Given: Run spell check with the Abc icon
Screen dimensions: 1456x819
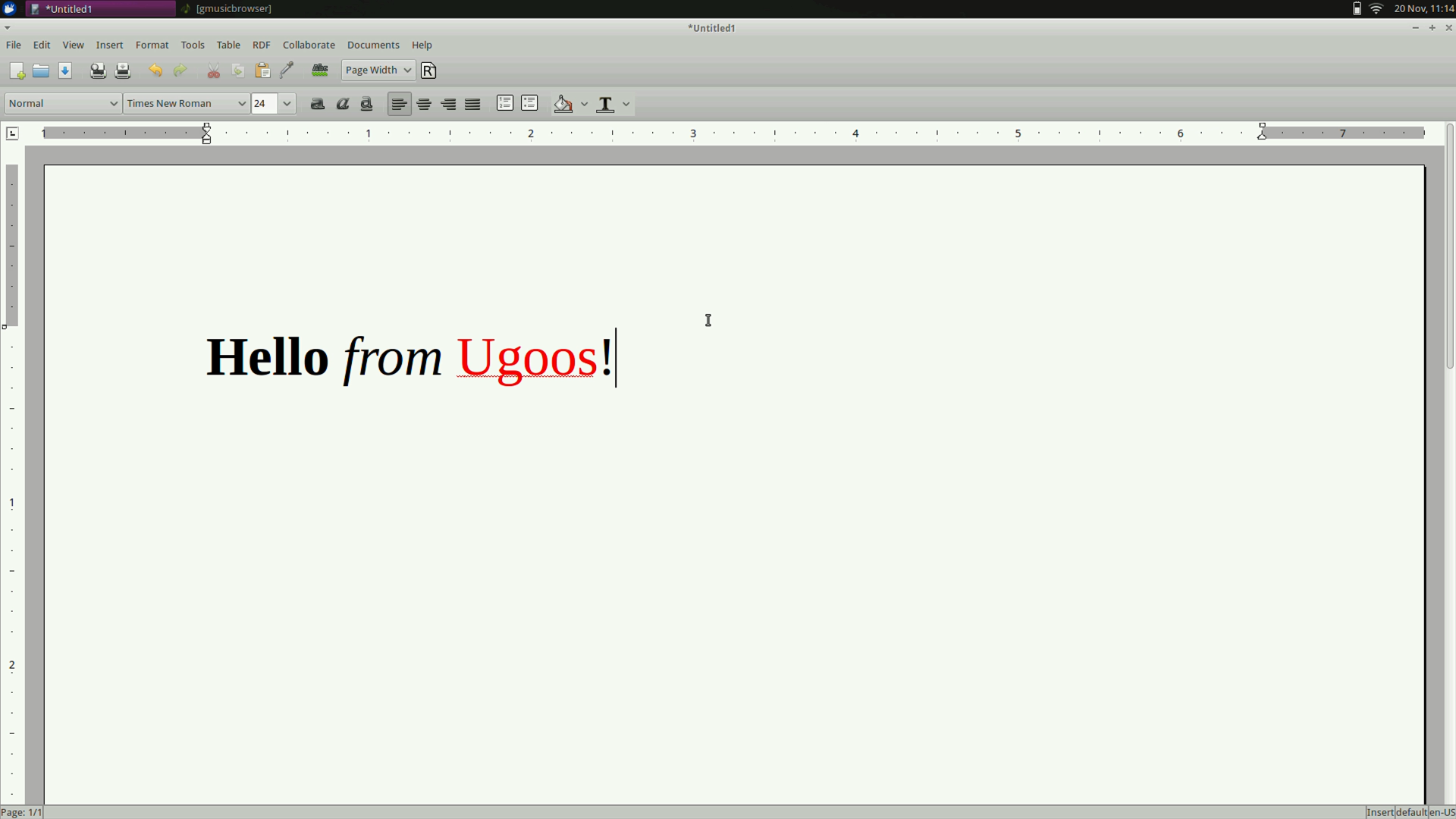Looking at the screenshot, I should (320, 71).
